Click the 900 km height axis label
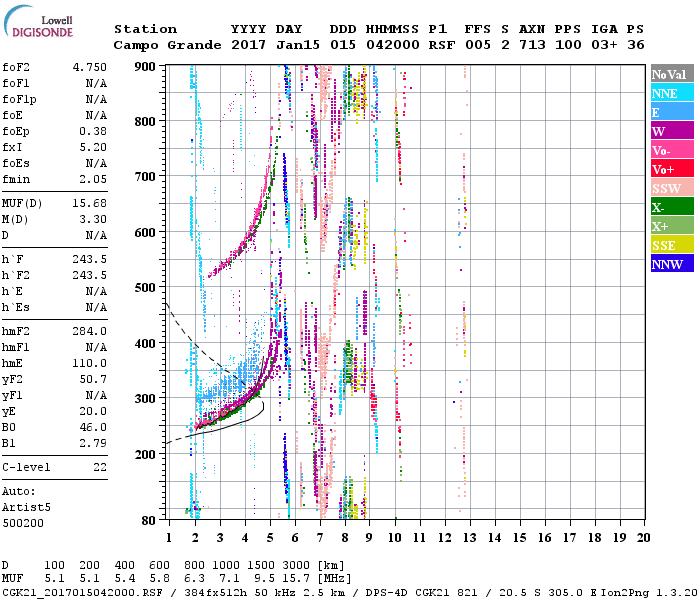The image size is (700, 600). point(145,67)
